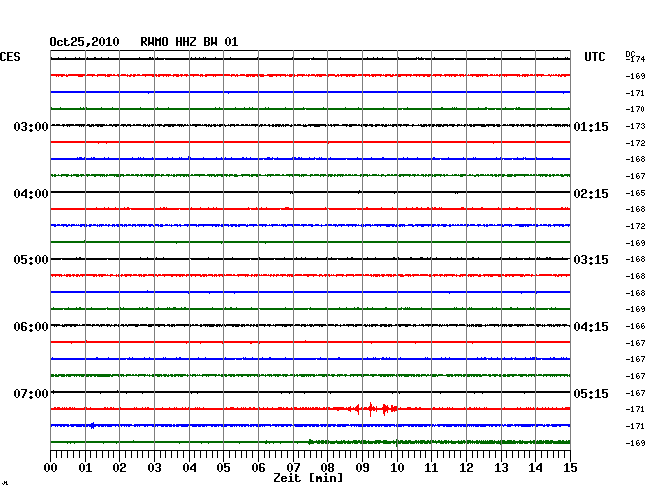Click minute tick label 12

[466, 468]
